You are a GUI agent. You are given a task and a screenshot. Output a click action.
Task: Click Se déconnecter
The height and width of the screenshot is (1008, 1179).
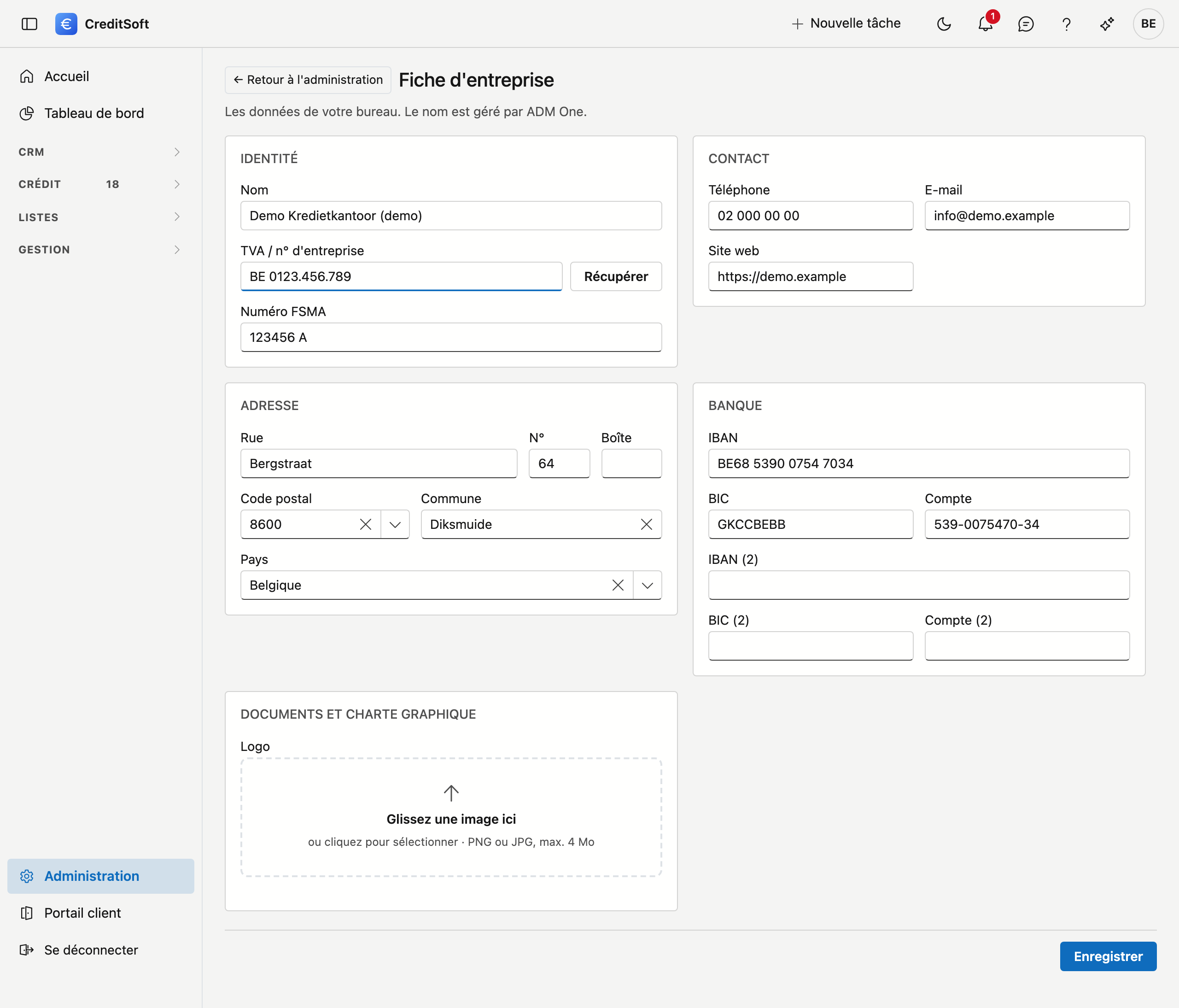point(101,950)
